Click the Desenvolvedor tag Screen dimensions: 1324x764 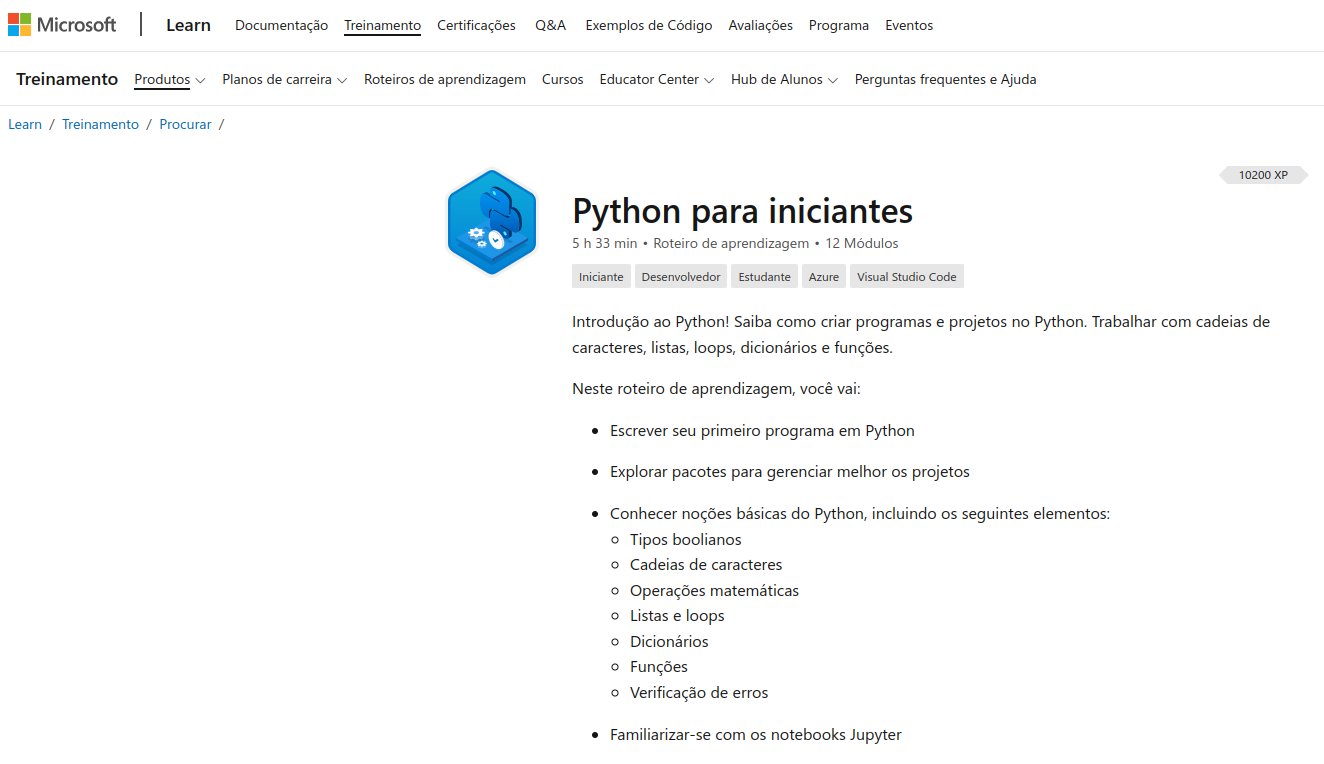681,277
